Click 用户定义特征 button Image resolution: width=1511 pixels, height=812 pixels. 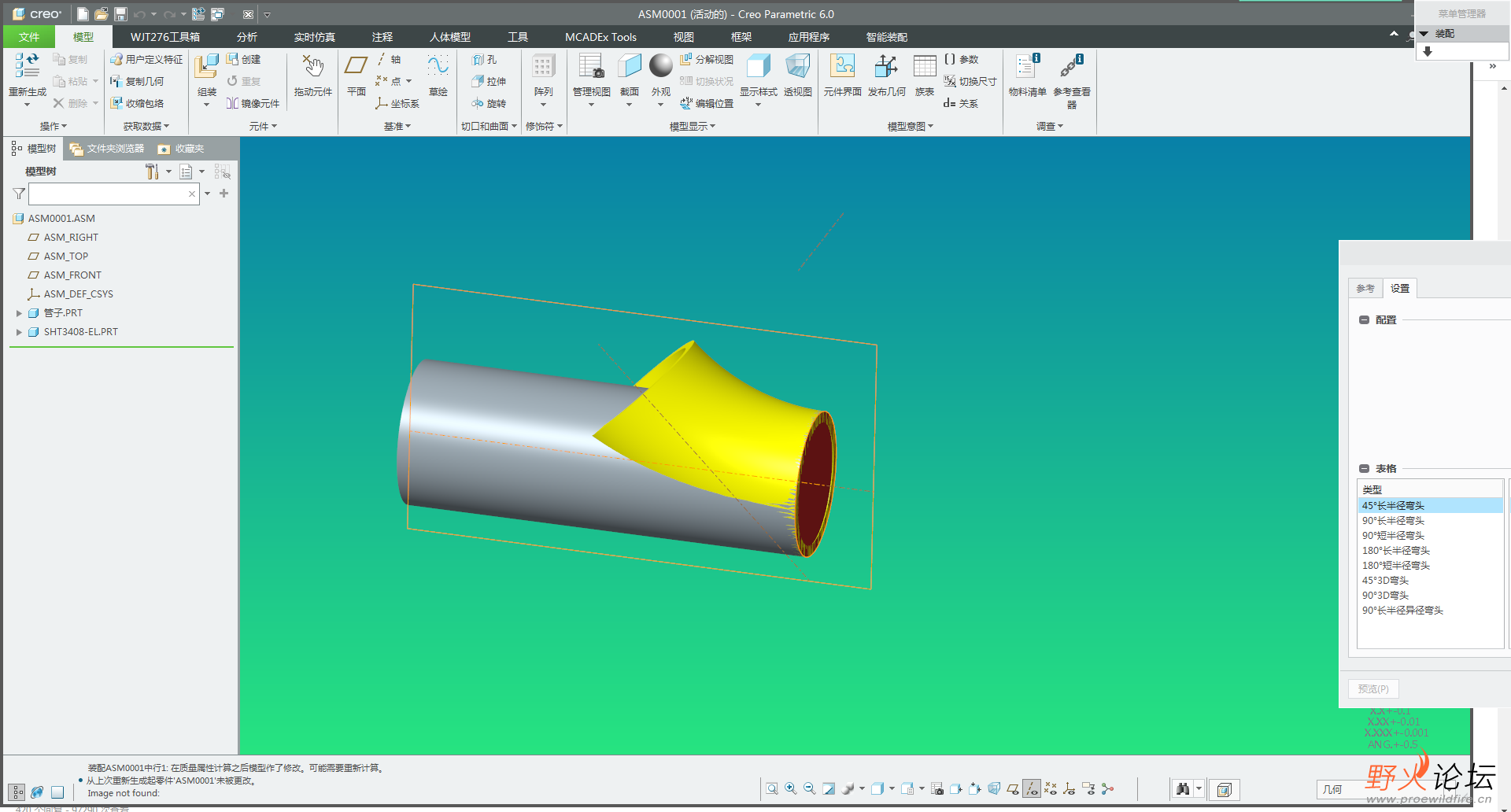coord(146,60)
